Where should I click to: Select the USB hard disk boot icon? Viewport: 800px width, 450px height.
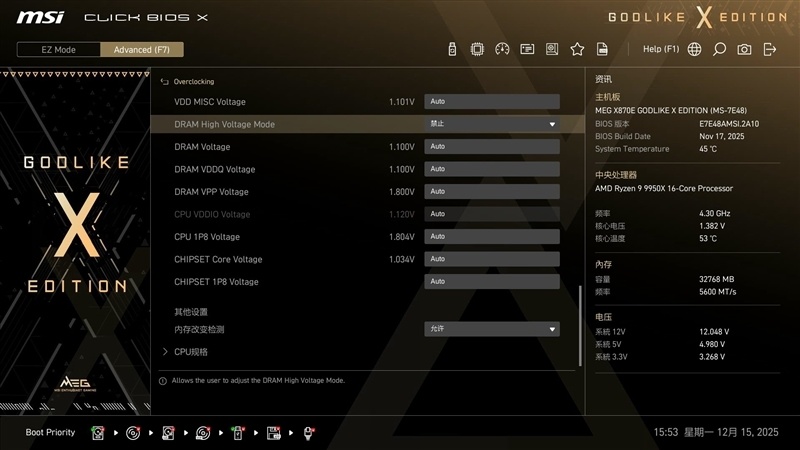pyautogui.click(x=168, y=433)
